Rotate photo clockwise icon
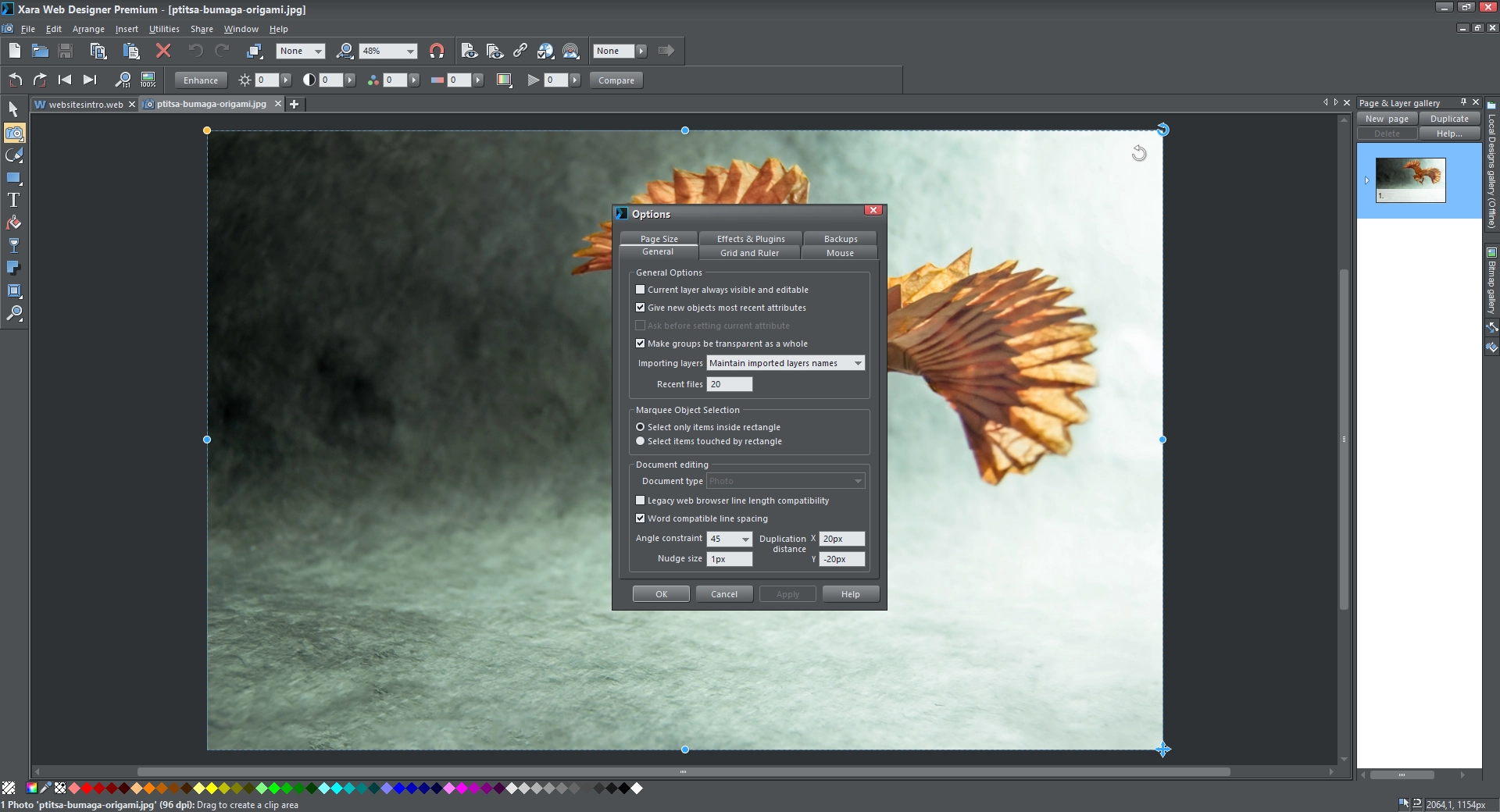The width and height of the screenshot is (1500, 812). (x=40, y=80)
